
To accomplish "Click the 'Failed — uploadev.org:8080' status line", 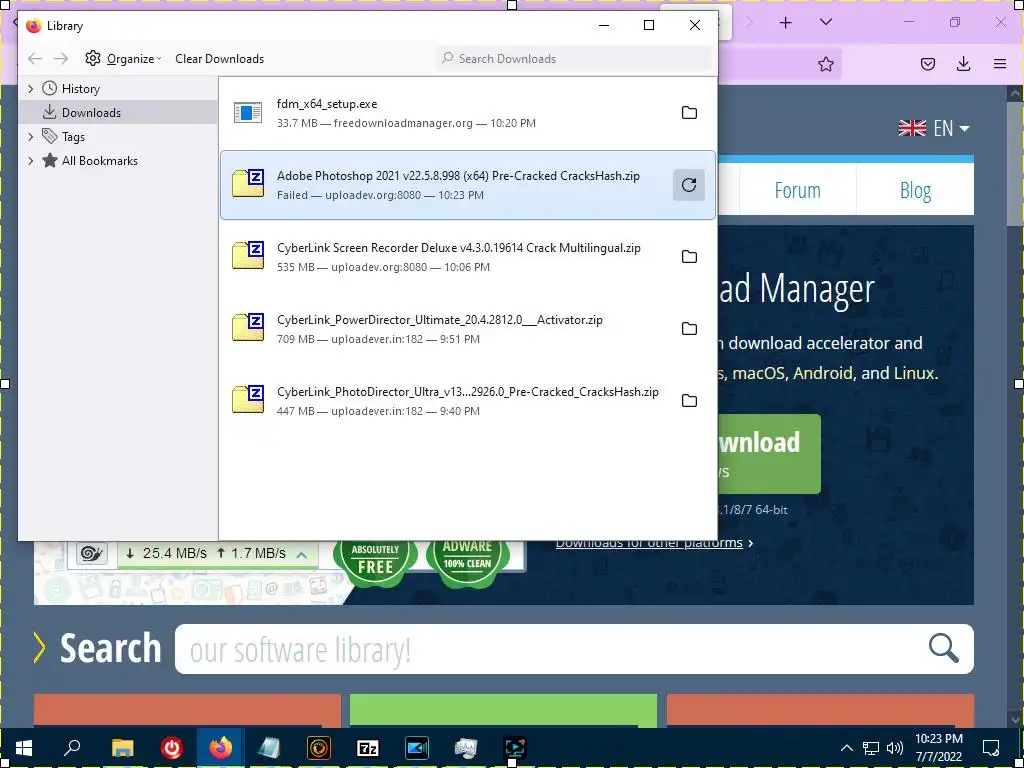I will tap(380, 195).
